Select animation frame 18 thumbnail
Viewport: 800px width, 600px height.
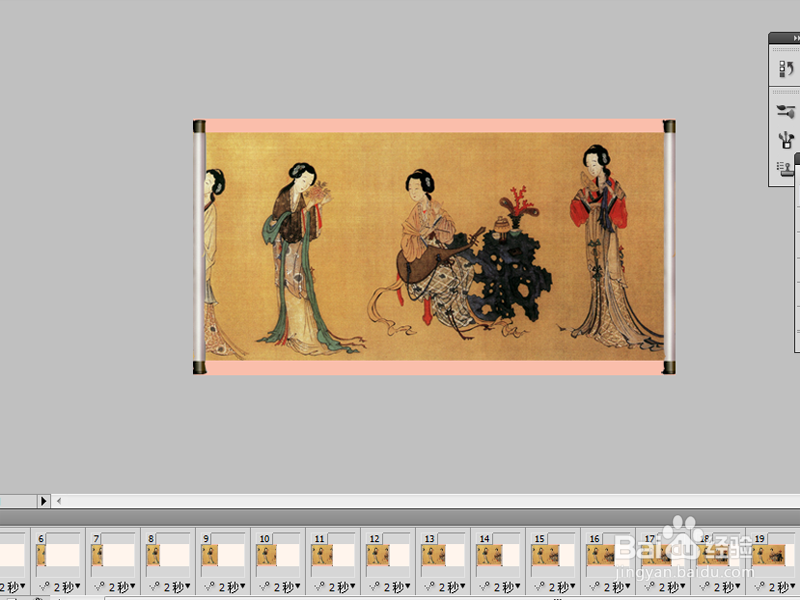click(719, 555)
